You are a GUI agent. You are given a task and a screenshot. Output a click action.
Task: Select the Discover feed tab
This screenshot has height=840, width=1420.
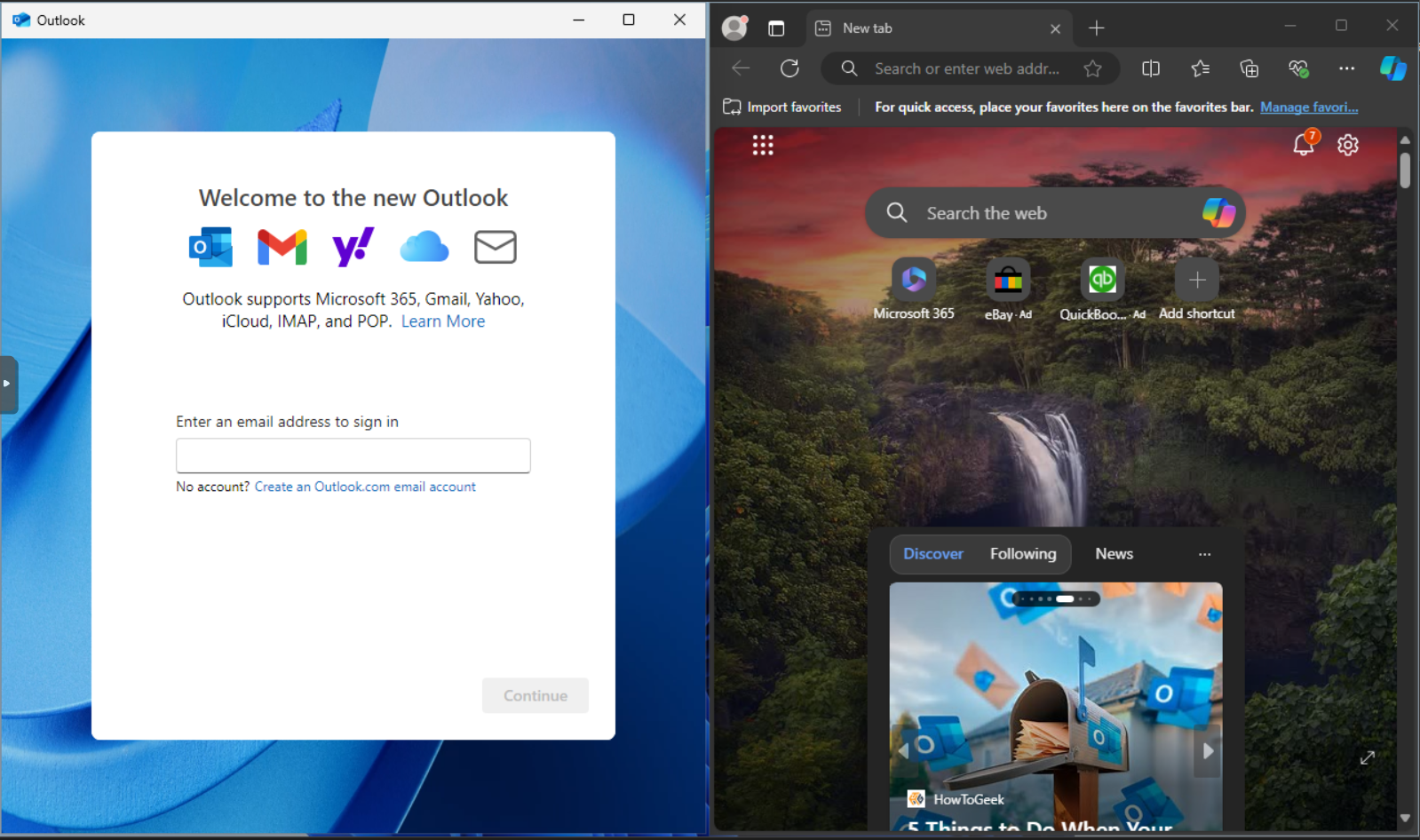(933, 554)
